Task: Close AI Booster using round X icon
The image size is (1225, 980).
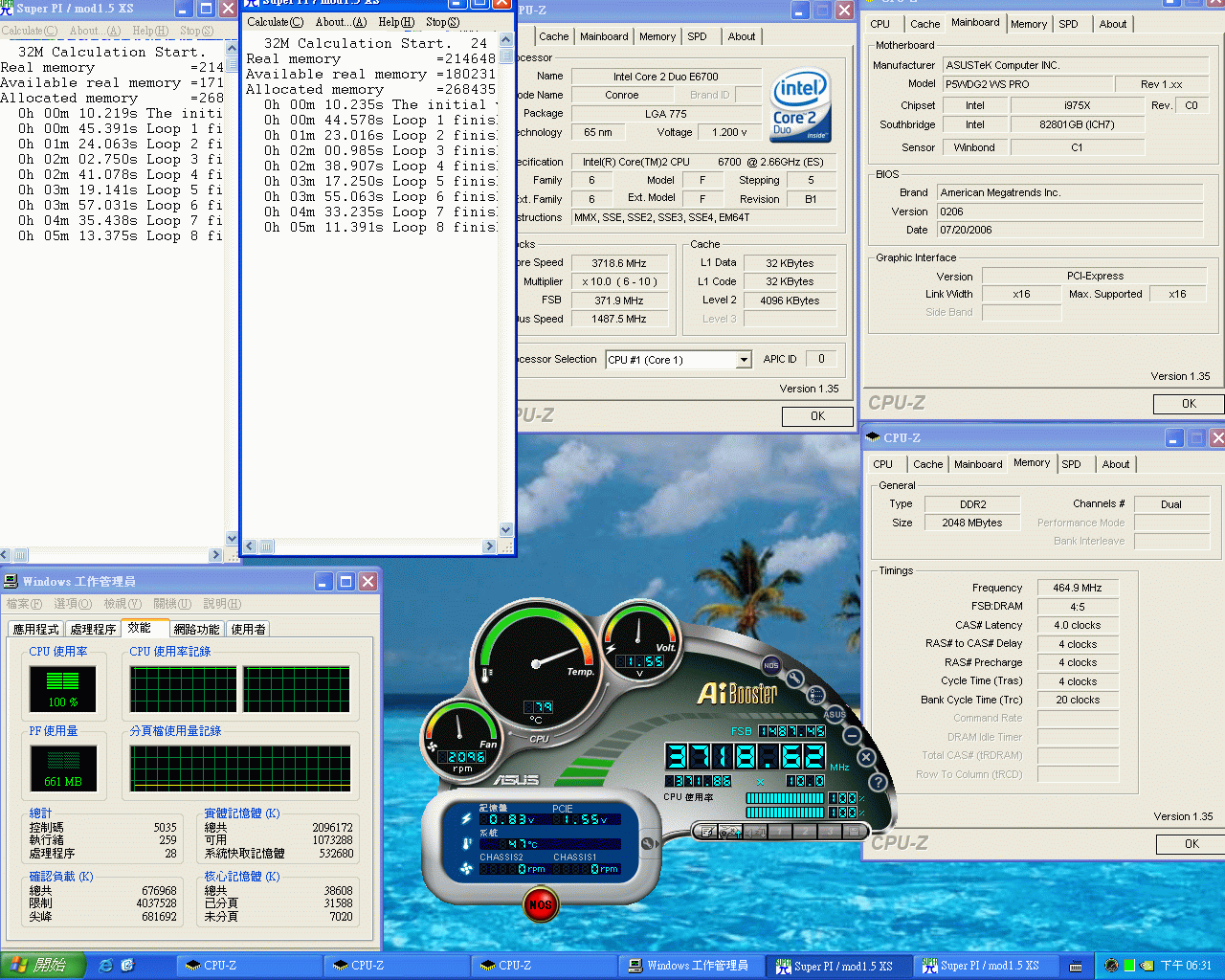Action: point(866,757)
